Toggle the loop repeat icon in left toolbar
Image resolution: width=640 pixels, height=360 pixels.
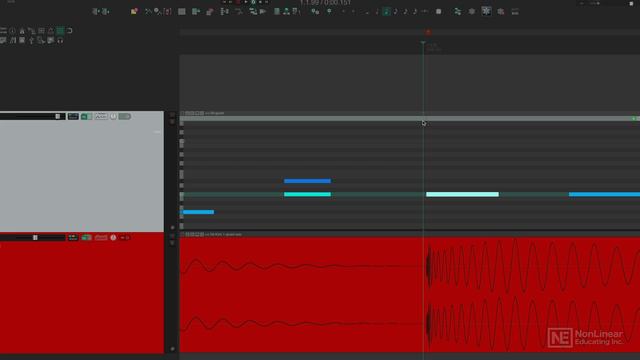[70, 31]
